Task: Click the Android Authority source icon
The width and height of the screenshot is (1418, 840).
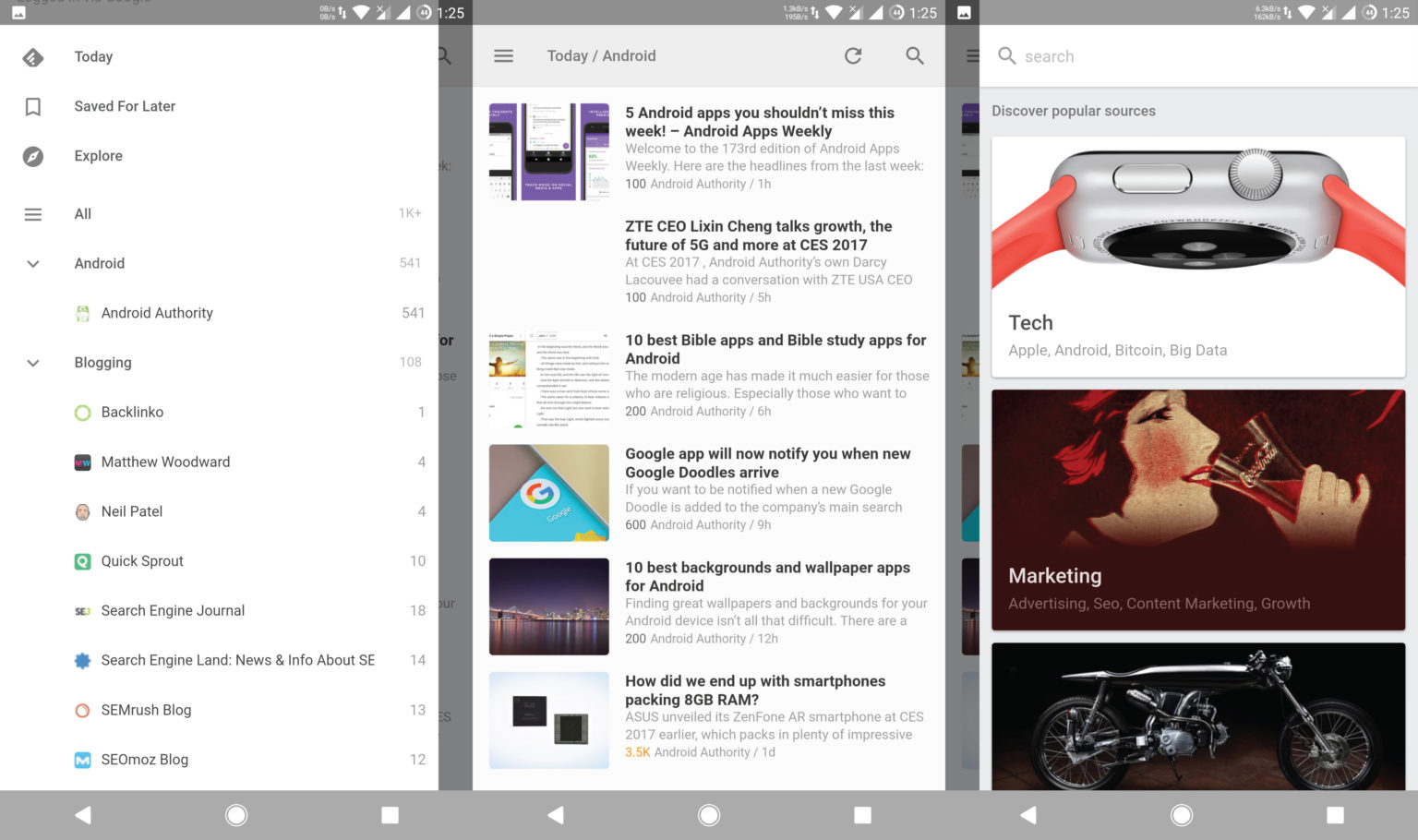Action: pos(82,313)
